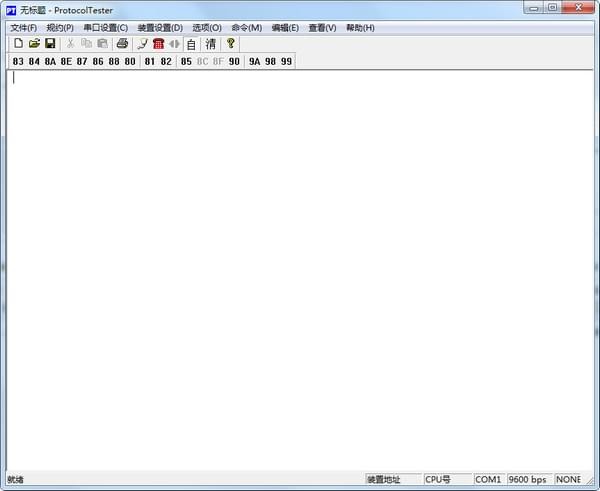Click the connect cable icon
600x491 pixels.
[x=142, y=44]
